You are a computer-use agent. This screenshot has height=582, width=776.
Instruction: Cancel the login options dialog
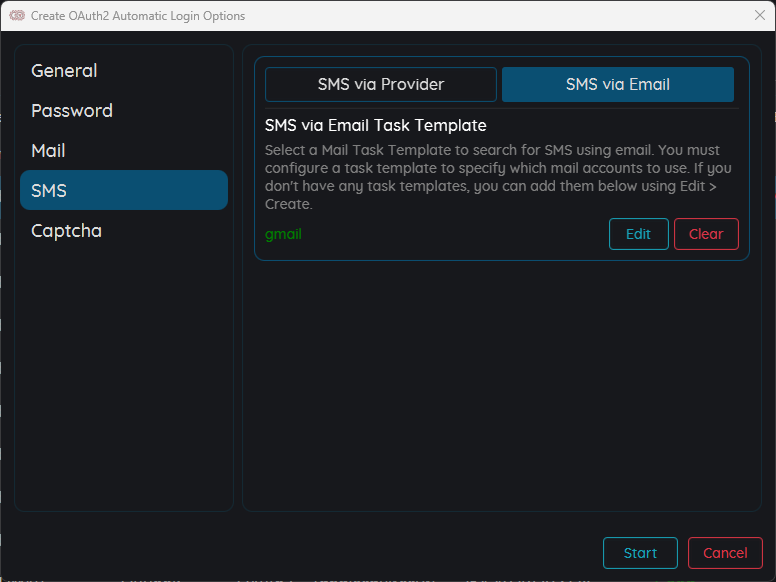click(x=725, y=553)
